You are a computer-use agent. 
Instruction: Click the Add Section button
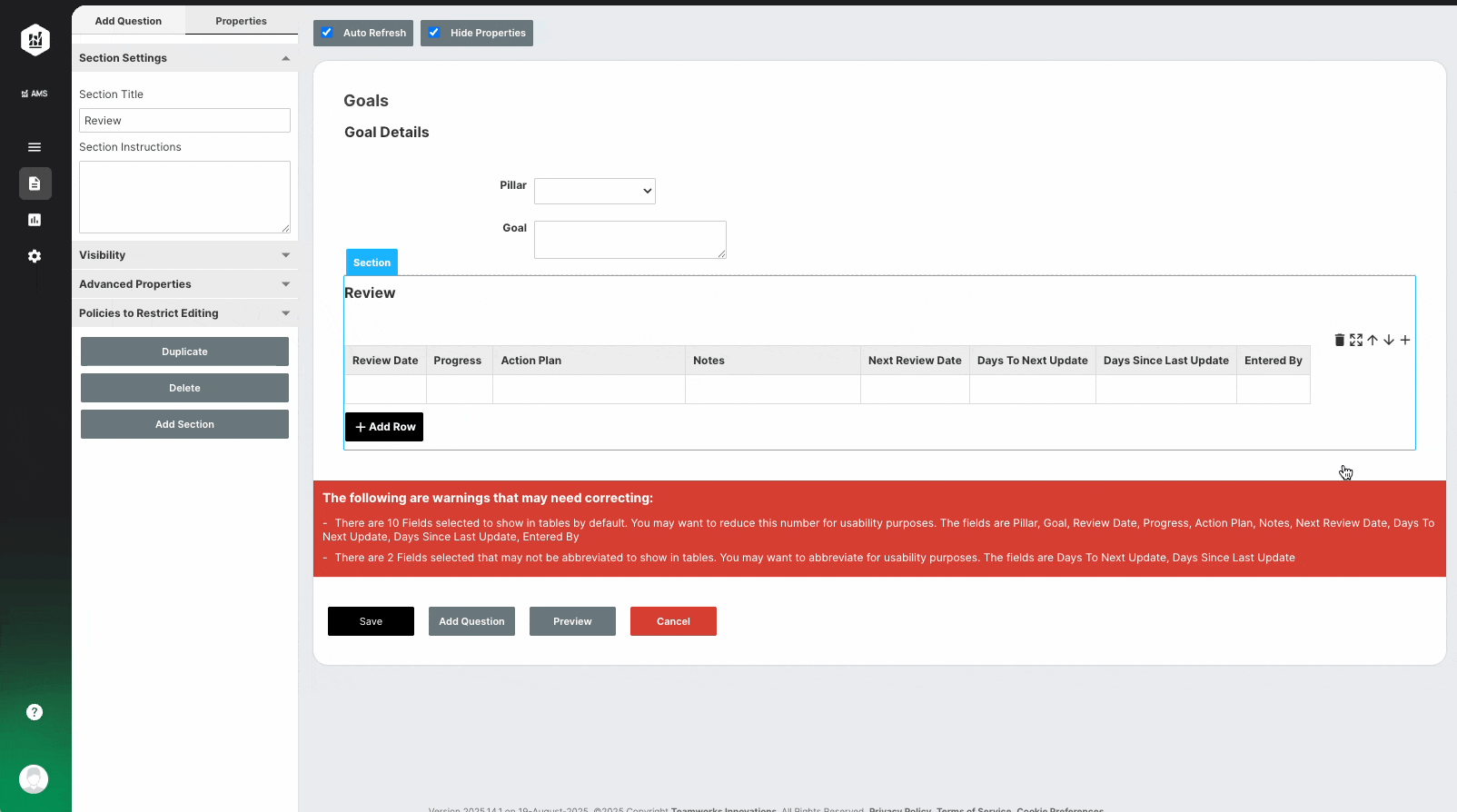pyautogui.click(x=184, y=424)
